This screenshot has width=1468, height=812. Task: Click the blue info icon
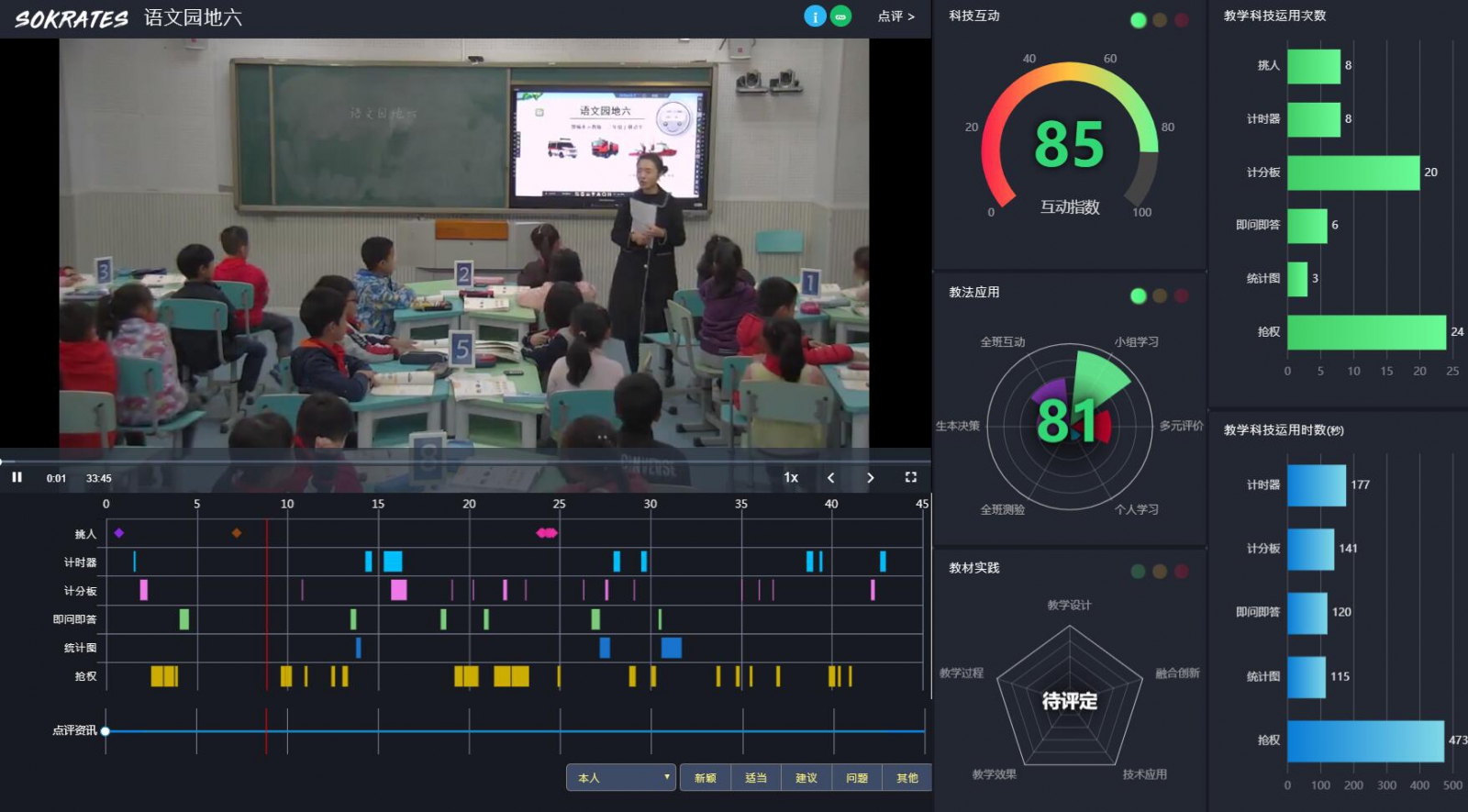pyautogui.click(x=815, y=17)
